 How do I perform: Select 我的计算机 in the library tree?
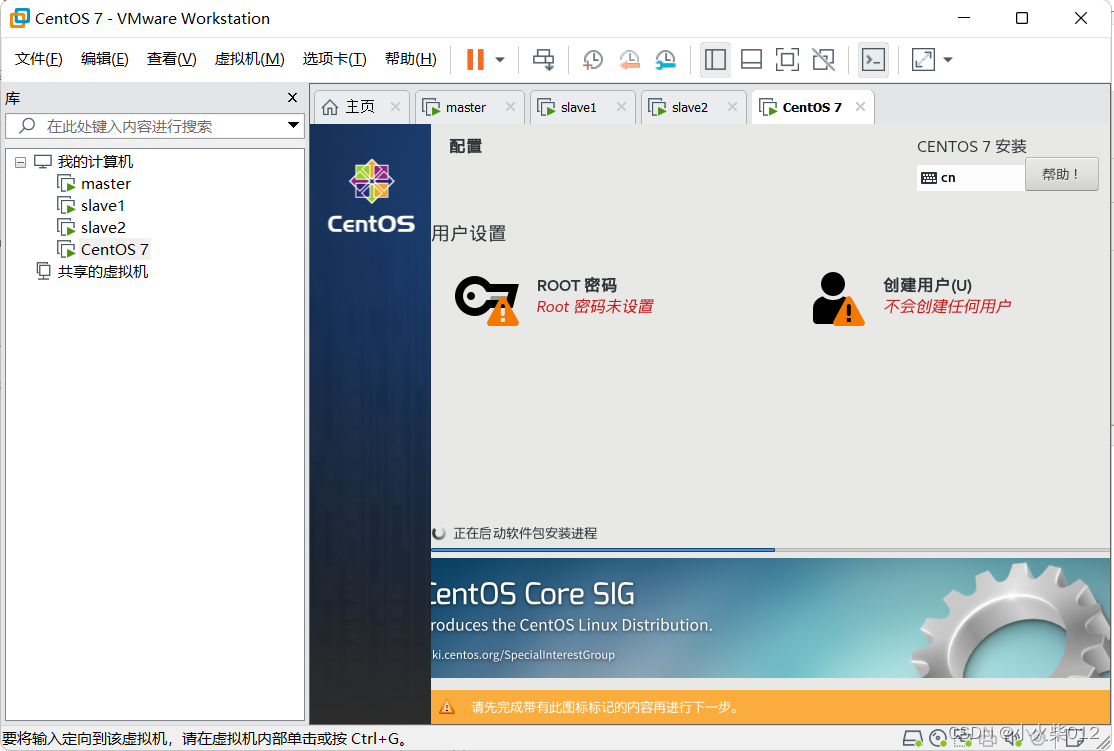[95, 162]
